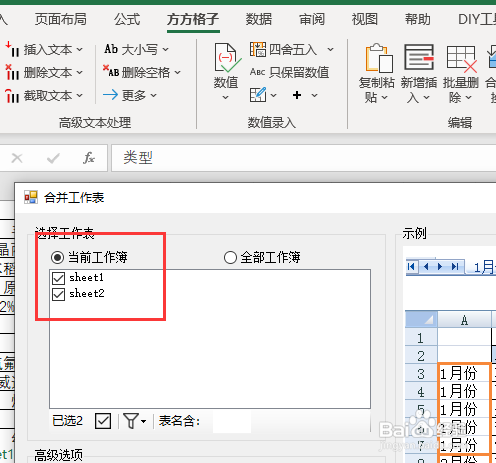Expand the 截取文本 dropdown arrow
496x463 pixels.
(79, 96)
